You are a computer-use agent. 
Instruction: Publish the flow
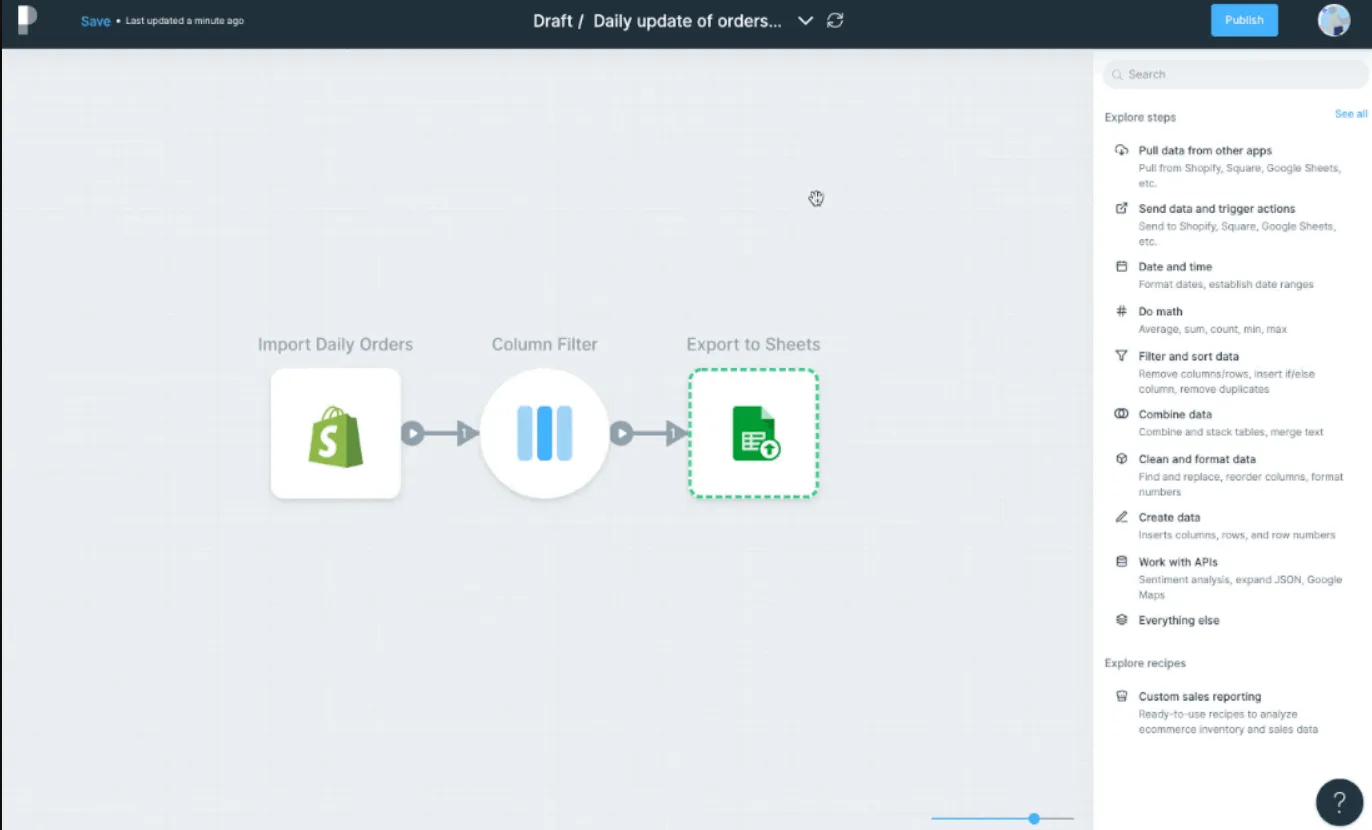1244,20
